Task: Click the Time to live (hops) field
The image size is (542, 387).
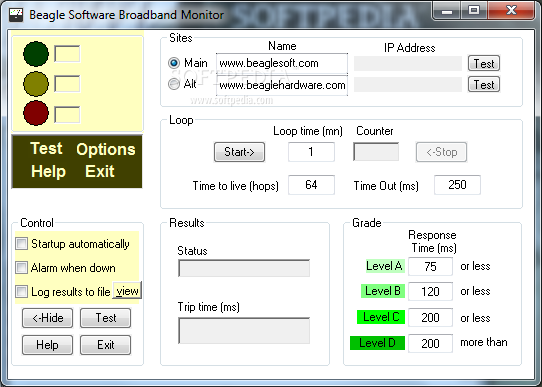Action: 311,185
